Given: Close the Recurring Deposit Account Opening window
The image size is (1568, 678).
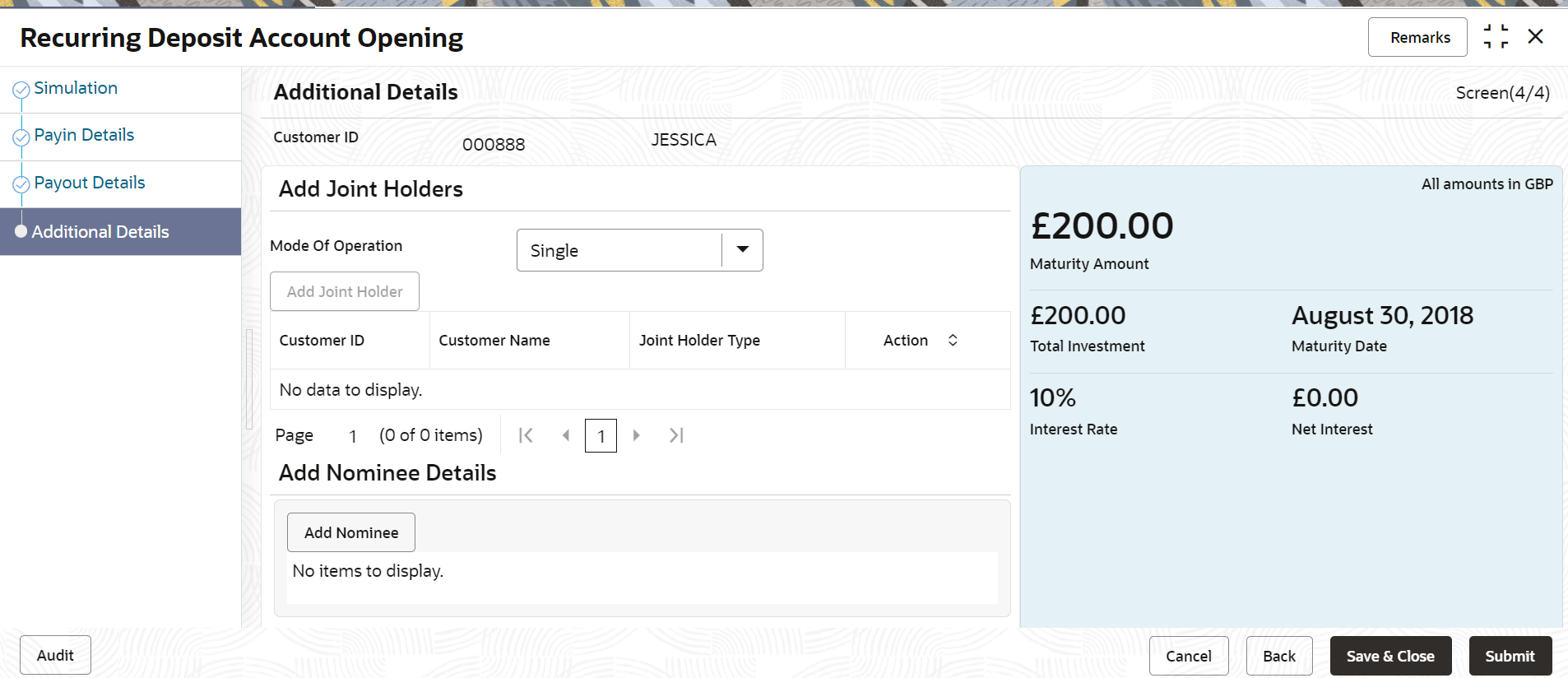Looking at the screenshot, I should coord(1535,37).
